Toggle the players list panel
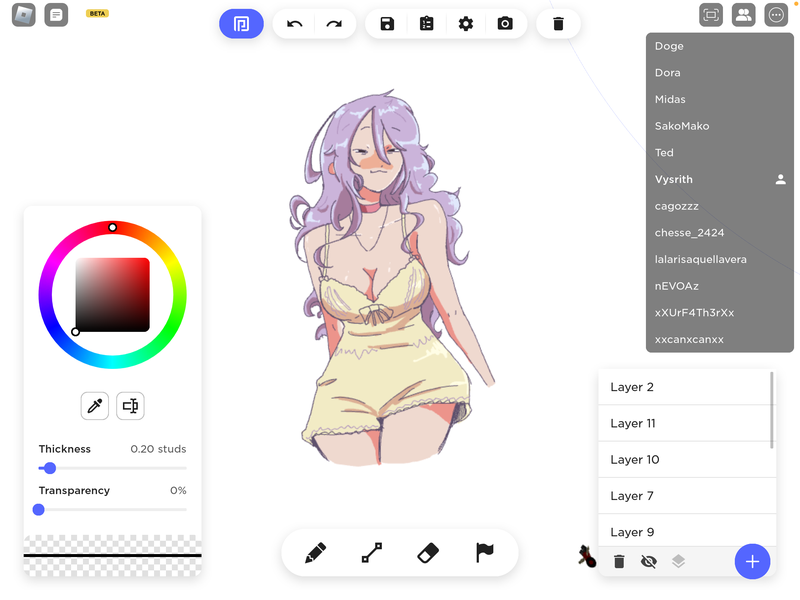 (x=743, y=15)
